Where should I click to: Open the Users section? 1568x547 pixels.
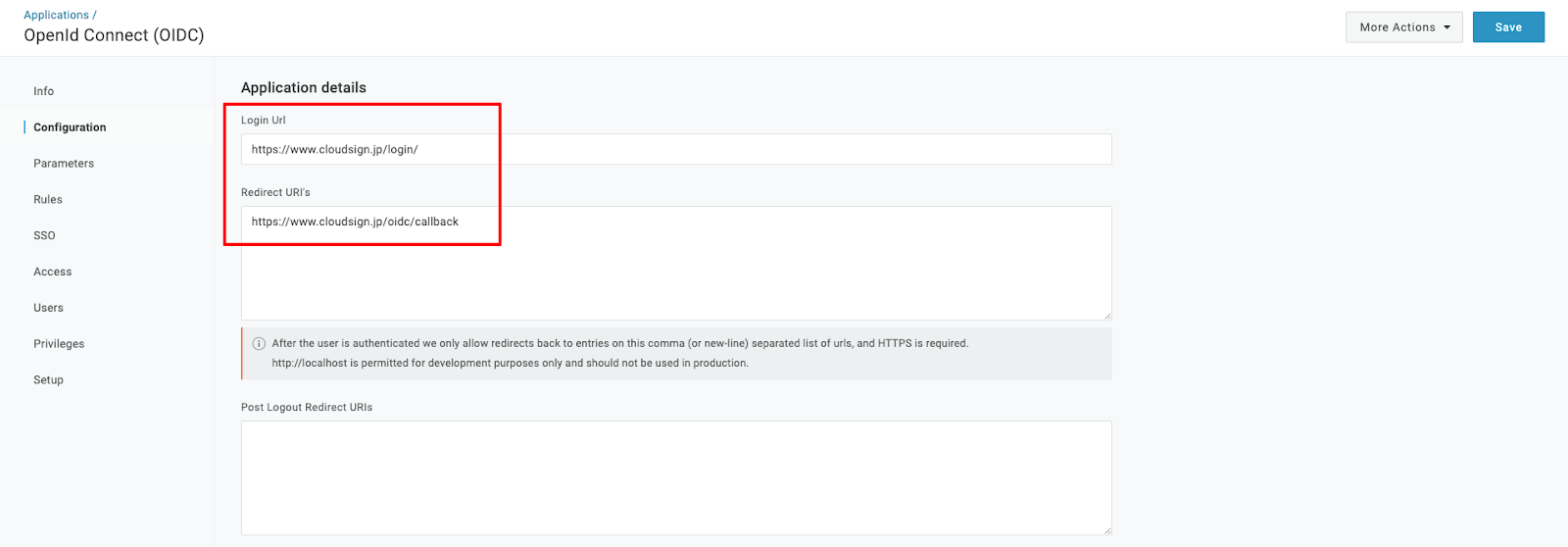tap(48, 308)
